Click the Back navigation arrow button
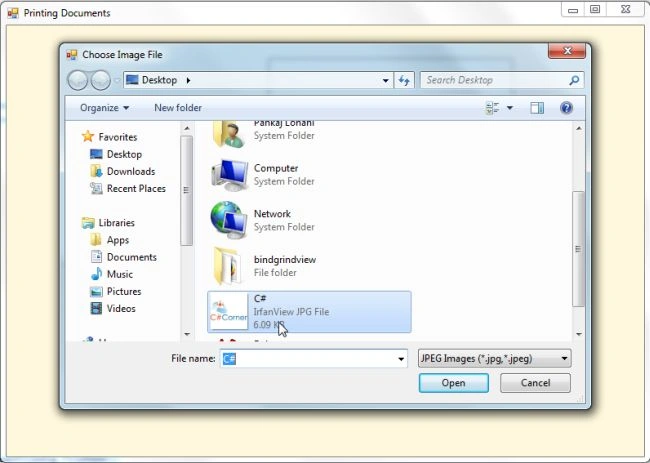 [x=78, y=80]
